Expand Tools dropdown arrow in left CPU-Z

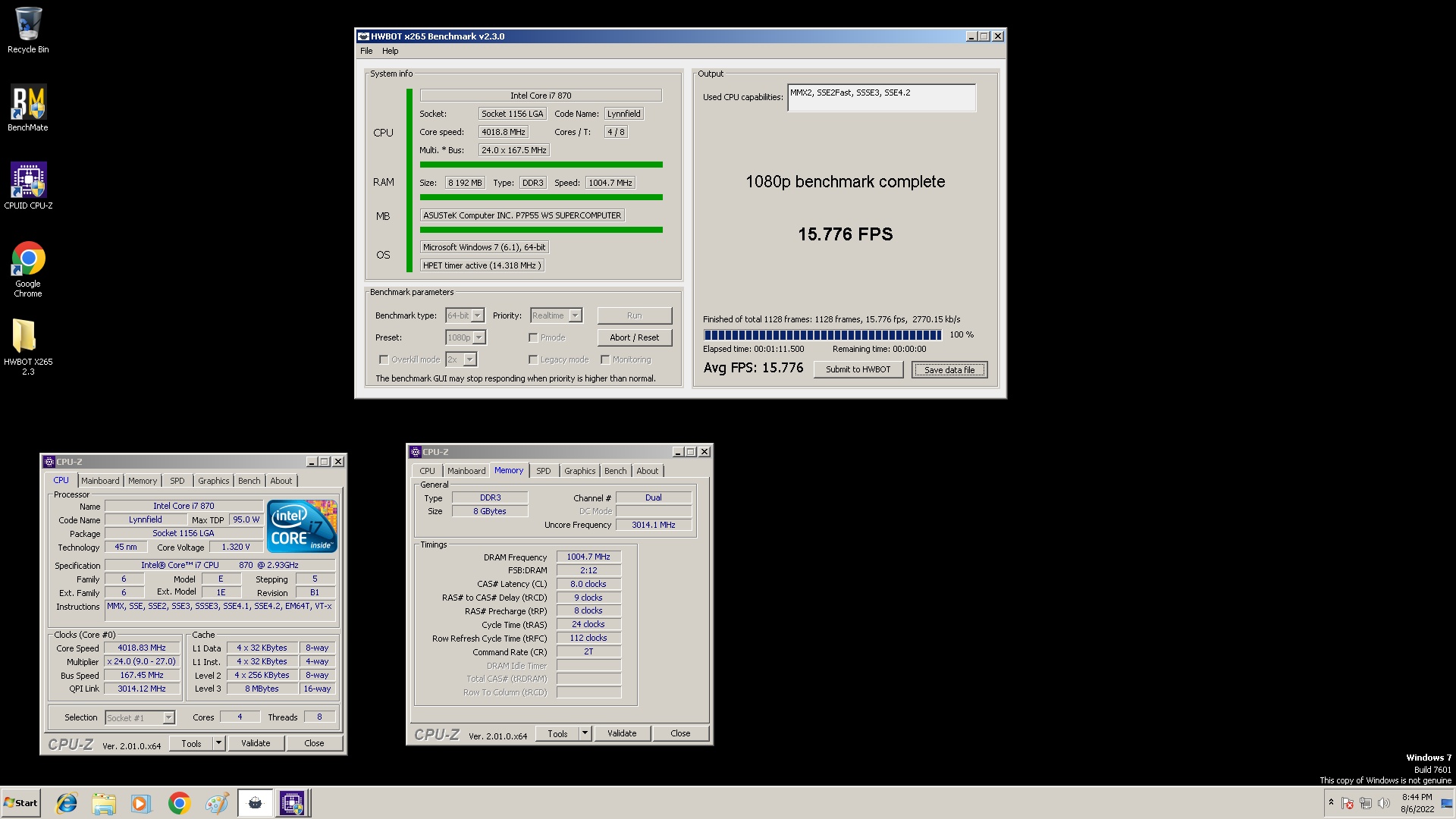tap(218, 744)
